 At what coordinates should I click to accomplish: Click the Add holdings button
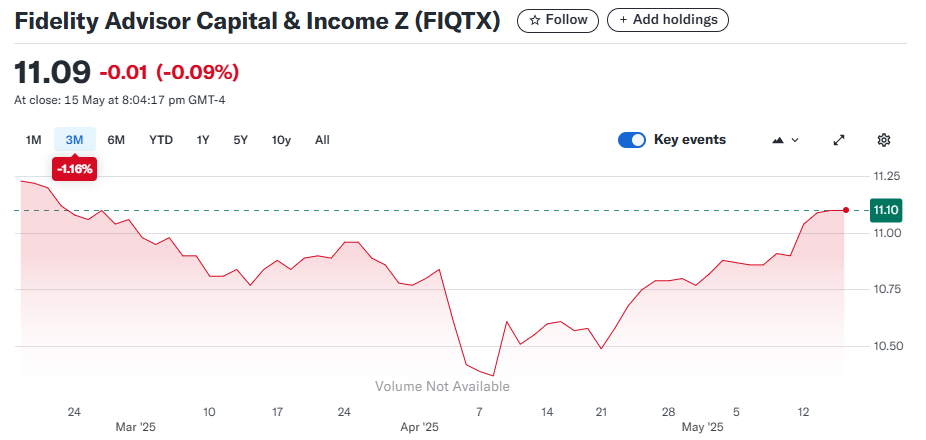click(x=668, y=20)
